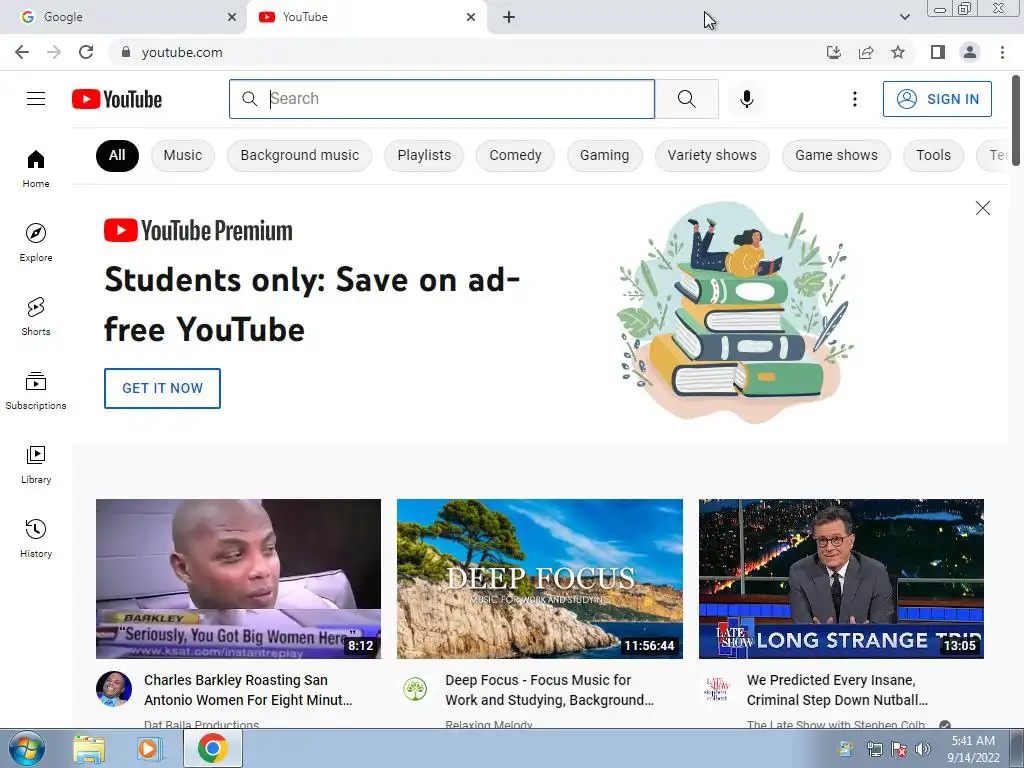Image resolution: width=1024 pixels, height=768 pixels.
Task: Select the Game shows chip
Action: tap(836, 155)
